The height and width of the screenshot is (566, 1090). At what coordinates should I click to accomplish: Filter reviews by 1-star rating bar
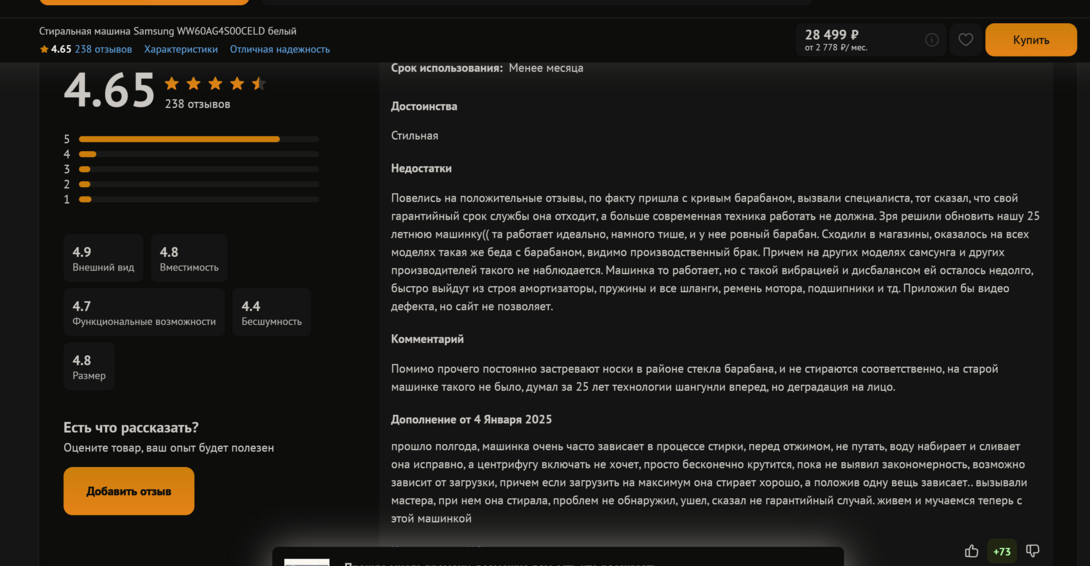pos(198,199)
